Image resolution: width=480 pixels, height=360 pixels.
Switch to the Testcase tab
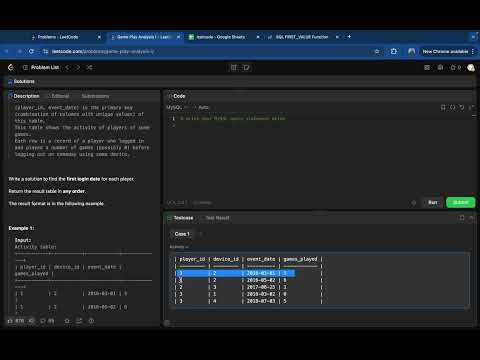click(x=180, y=218)
